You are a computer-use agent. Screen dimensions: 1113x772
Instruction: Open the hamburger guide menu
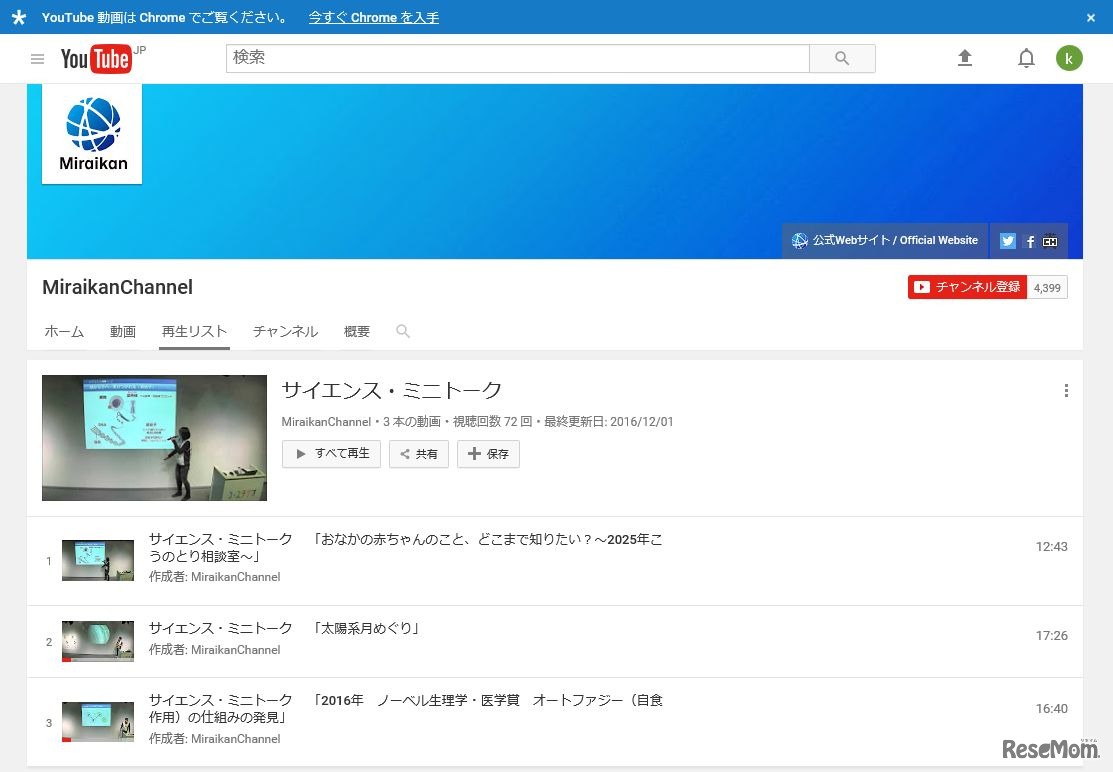click(37, 59)
